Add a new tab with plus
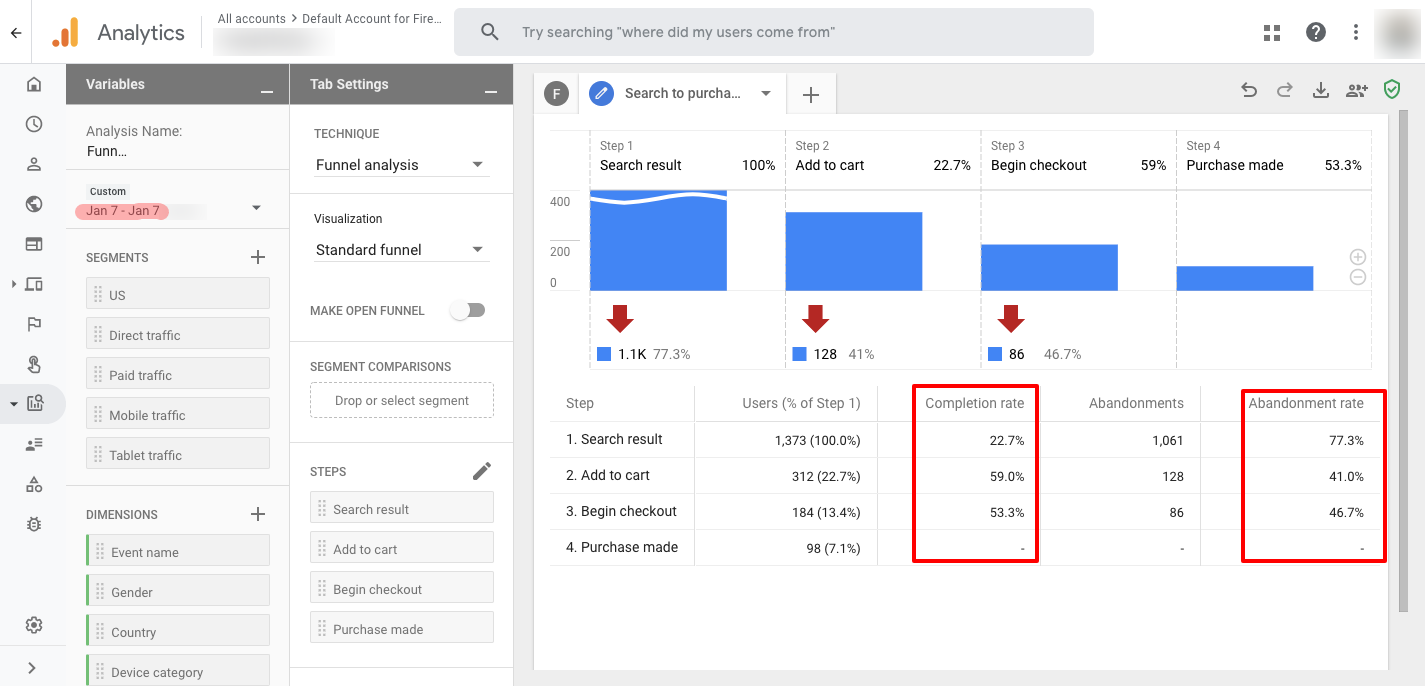 point(811,95)
